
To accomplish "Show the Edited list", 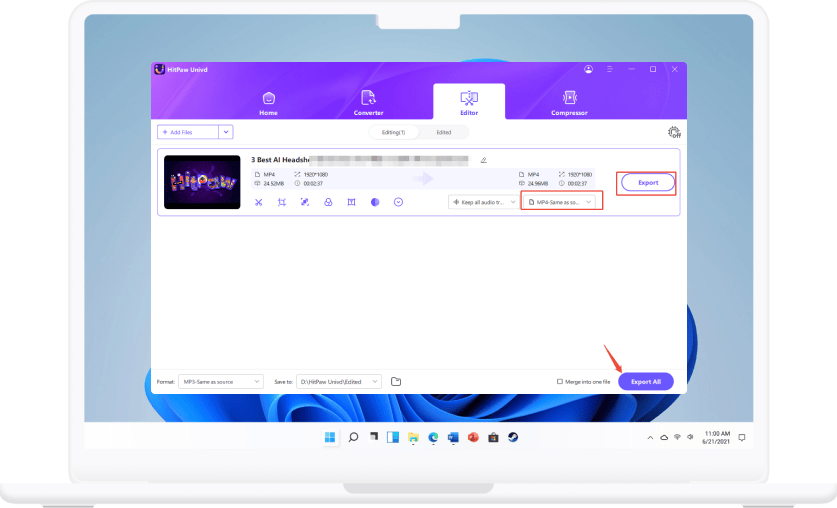I will [x=444, y=132].
